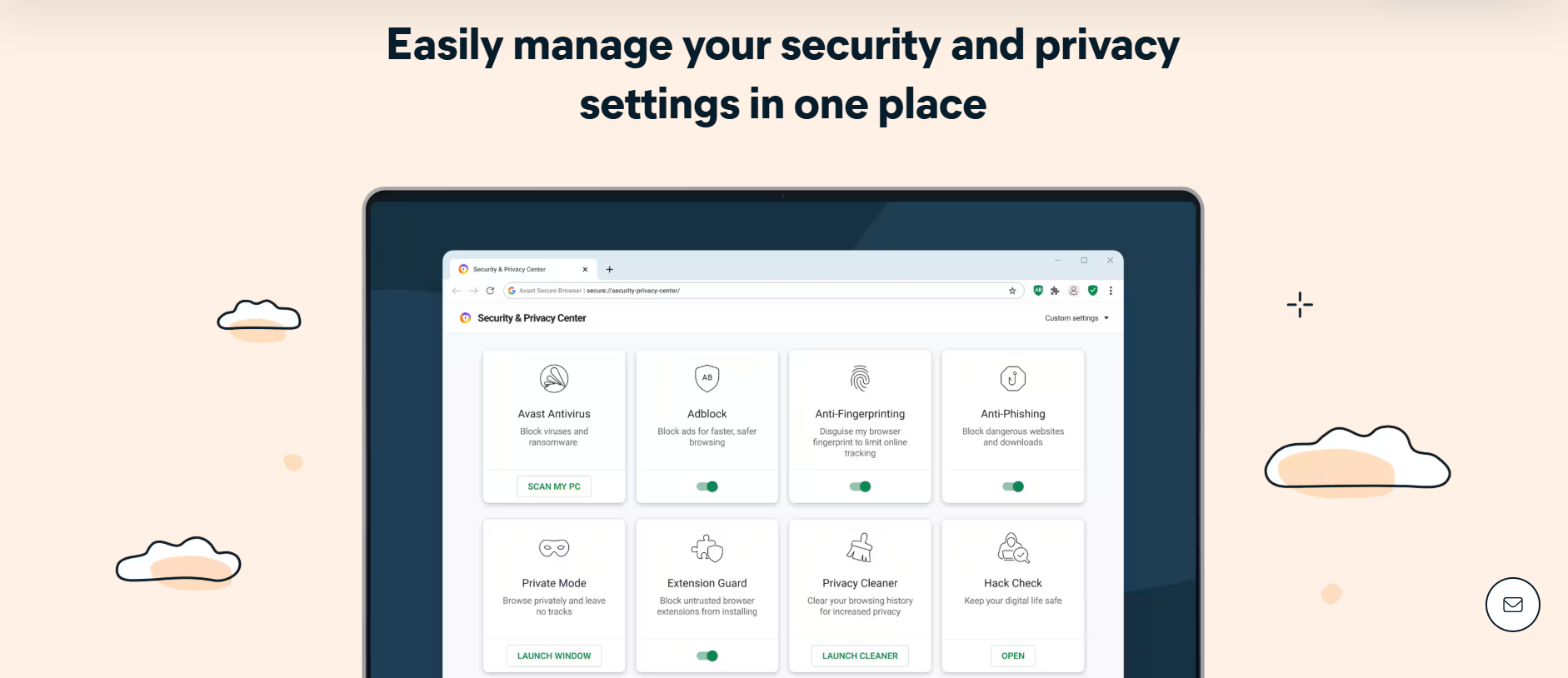
Task: Click the 'Adblock' card title
Action: pos(707,414)
